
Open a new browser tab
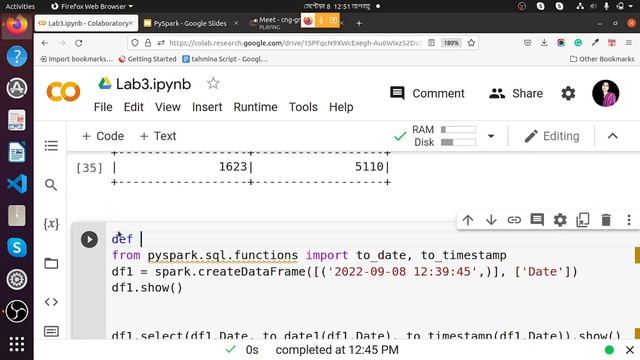pos(359,23)
